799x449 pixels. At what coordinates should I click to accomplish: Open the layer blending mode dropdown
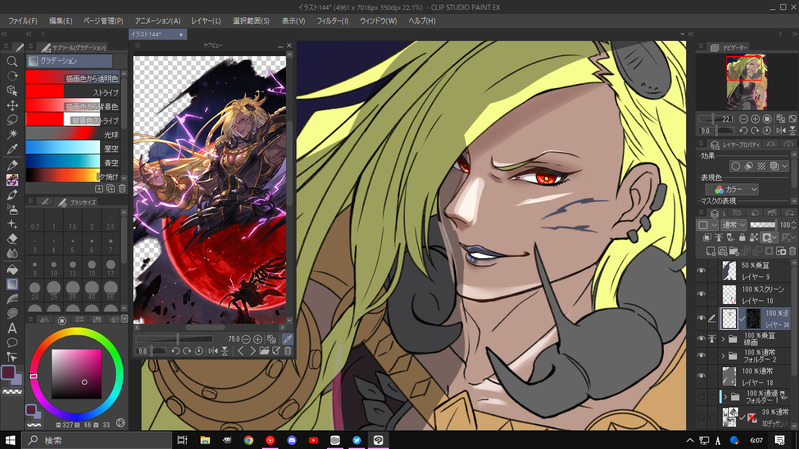click(732, 225)
